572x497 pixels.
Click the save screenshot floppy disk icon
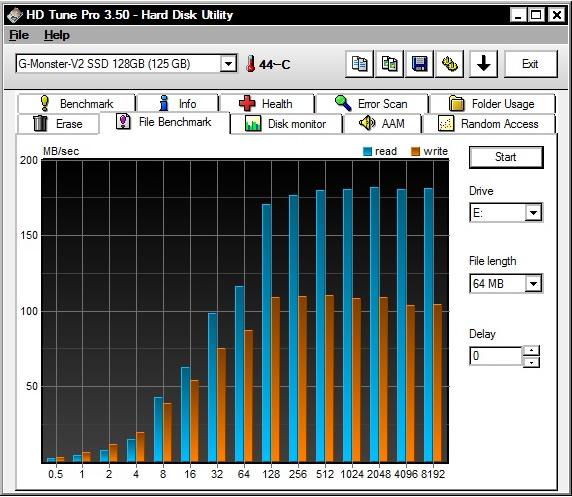click(419, 64)
